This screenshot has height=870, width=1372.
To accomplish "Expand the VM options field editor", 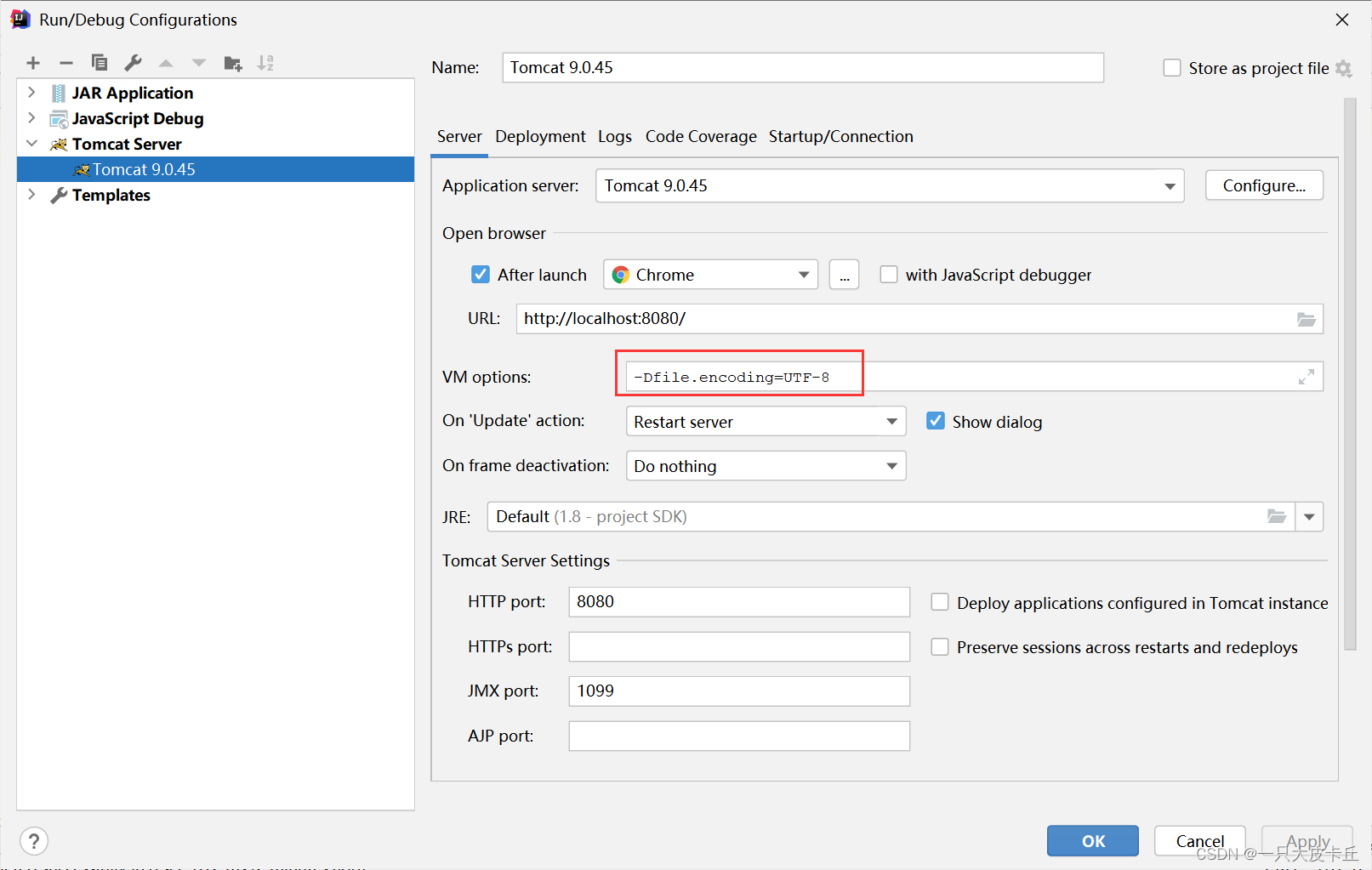I will pos(1307,377).
